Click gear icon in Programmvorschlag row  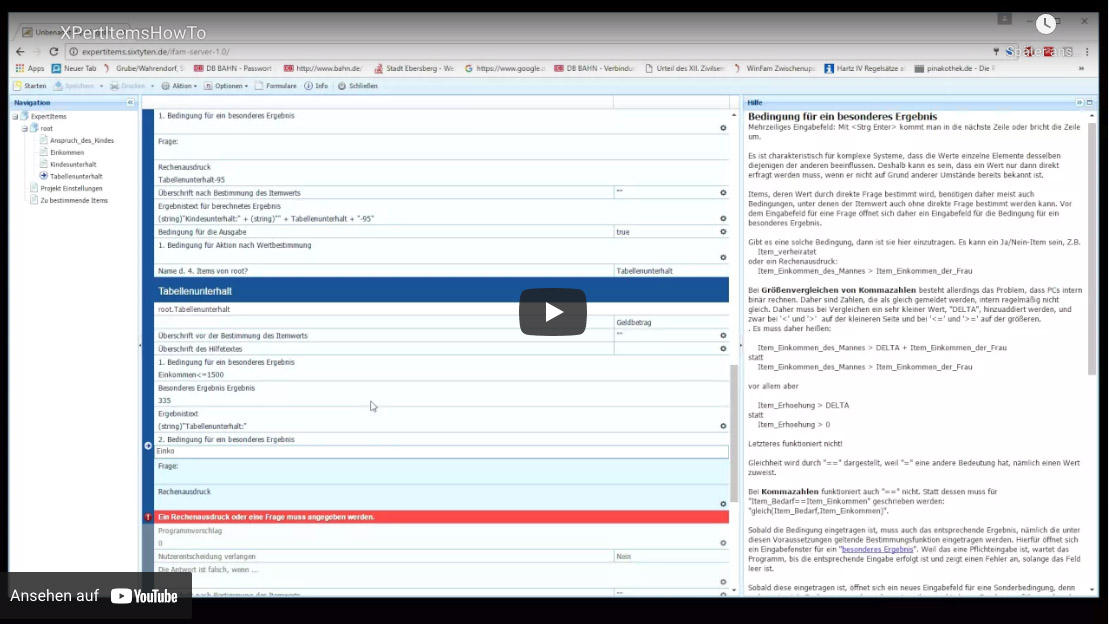point(723,543)
